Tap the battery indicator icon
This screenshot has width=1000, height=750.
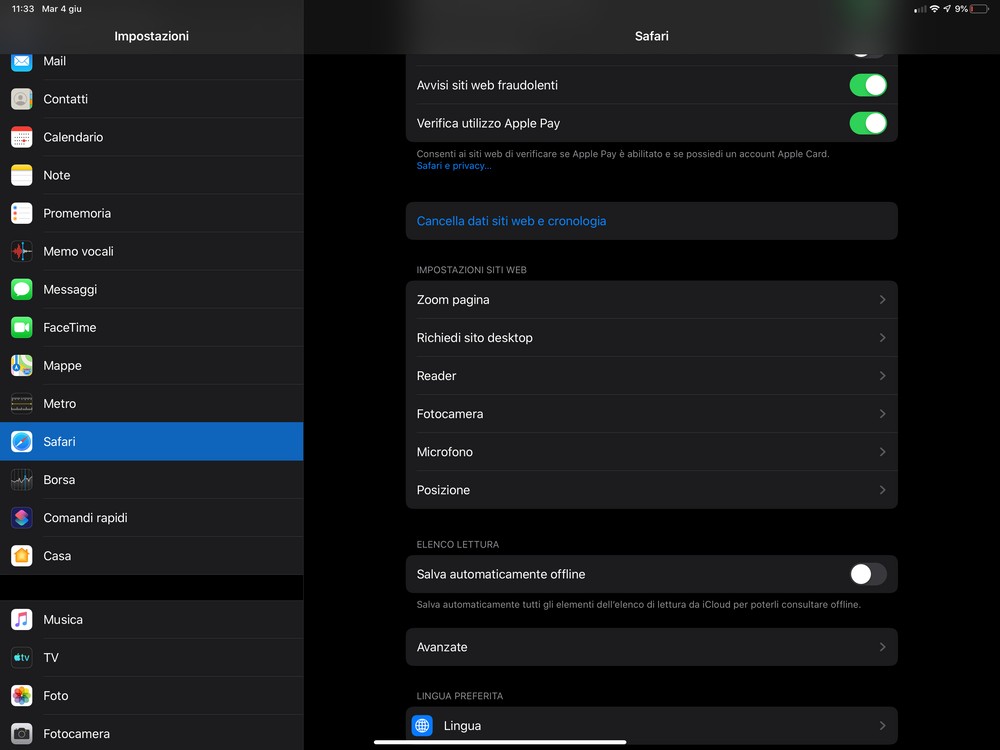pyautogui.click(x=978, y=9)
